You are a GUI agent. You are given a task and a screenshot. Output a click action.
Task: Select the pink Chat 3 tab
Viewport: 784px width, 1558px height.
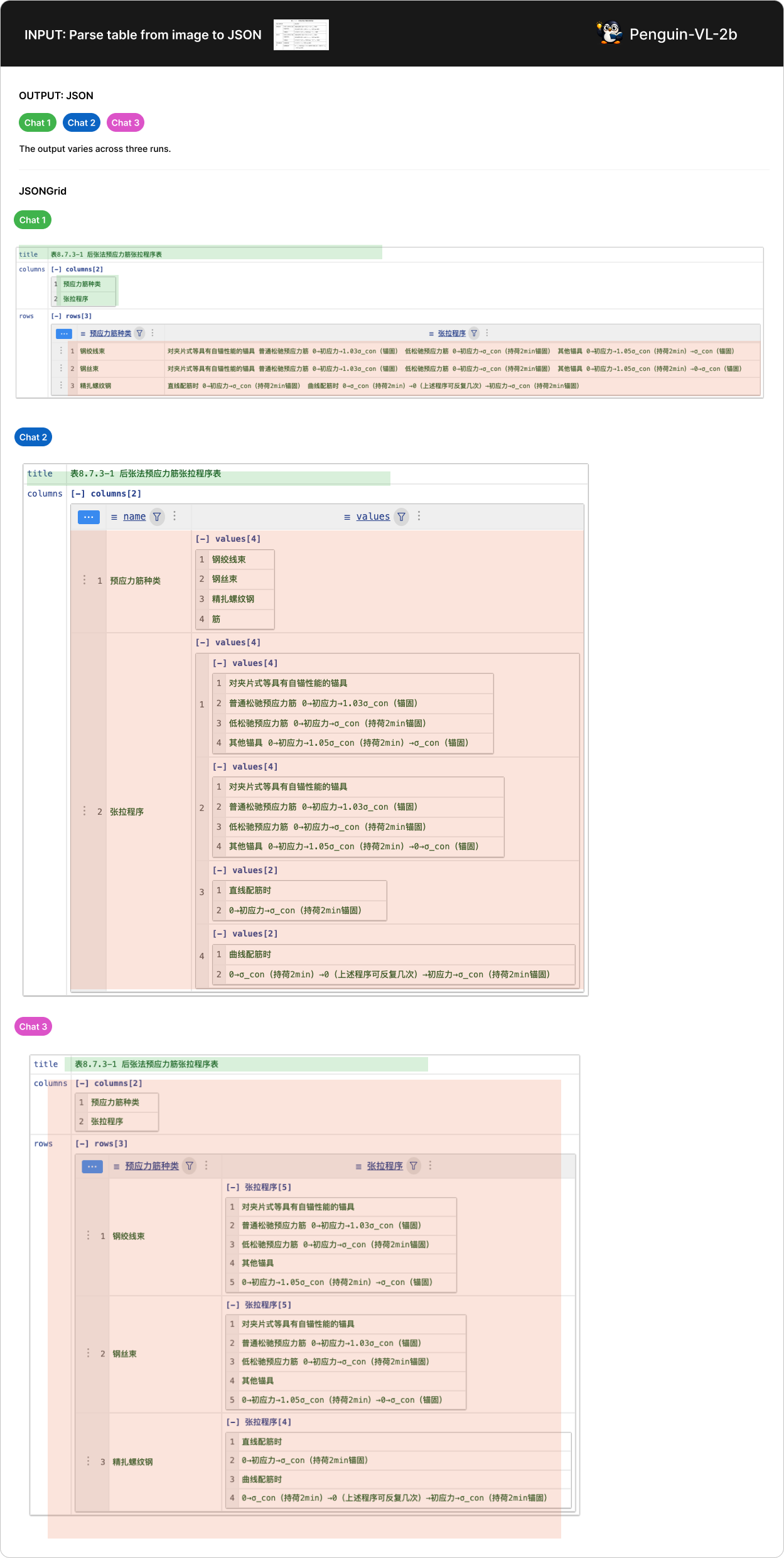pos(126,123)
